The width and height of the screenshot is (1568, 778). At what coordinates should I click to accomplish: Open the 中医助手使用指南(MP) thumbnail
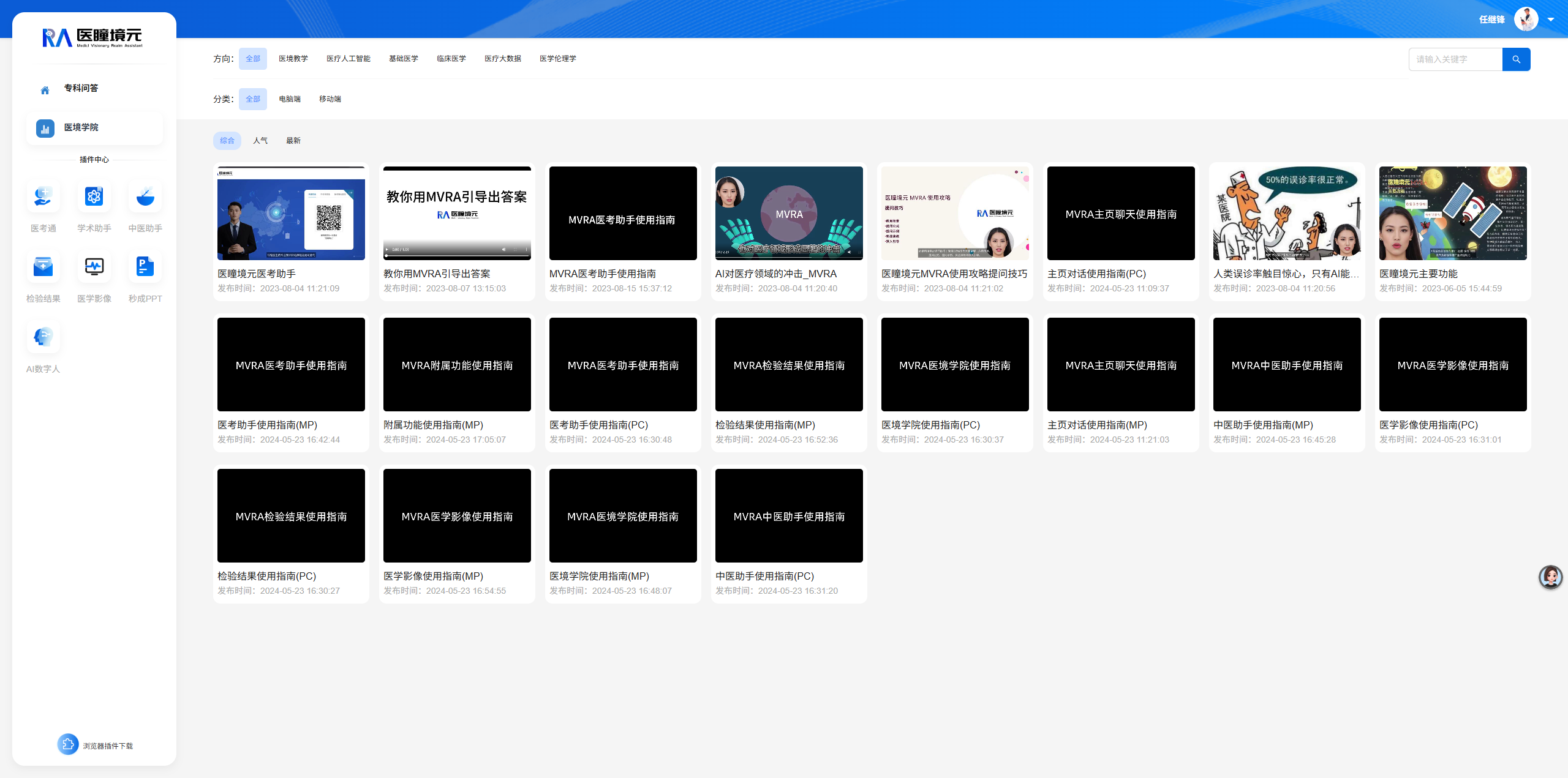tap(1287, 364)
